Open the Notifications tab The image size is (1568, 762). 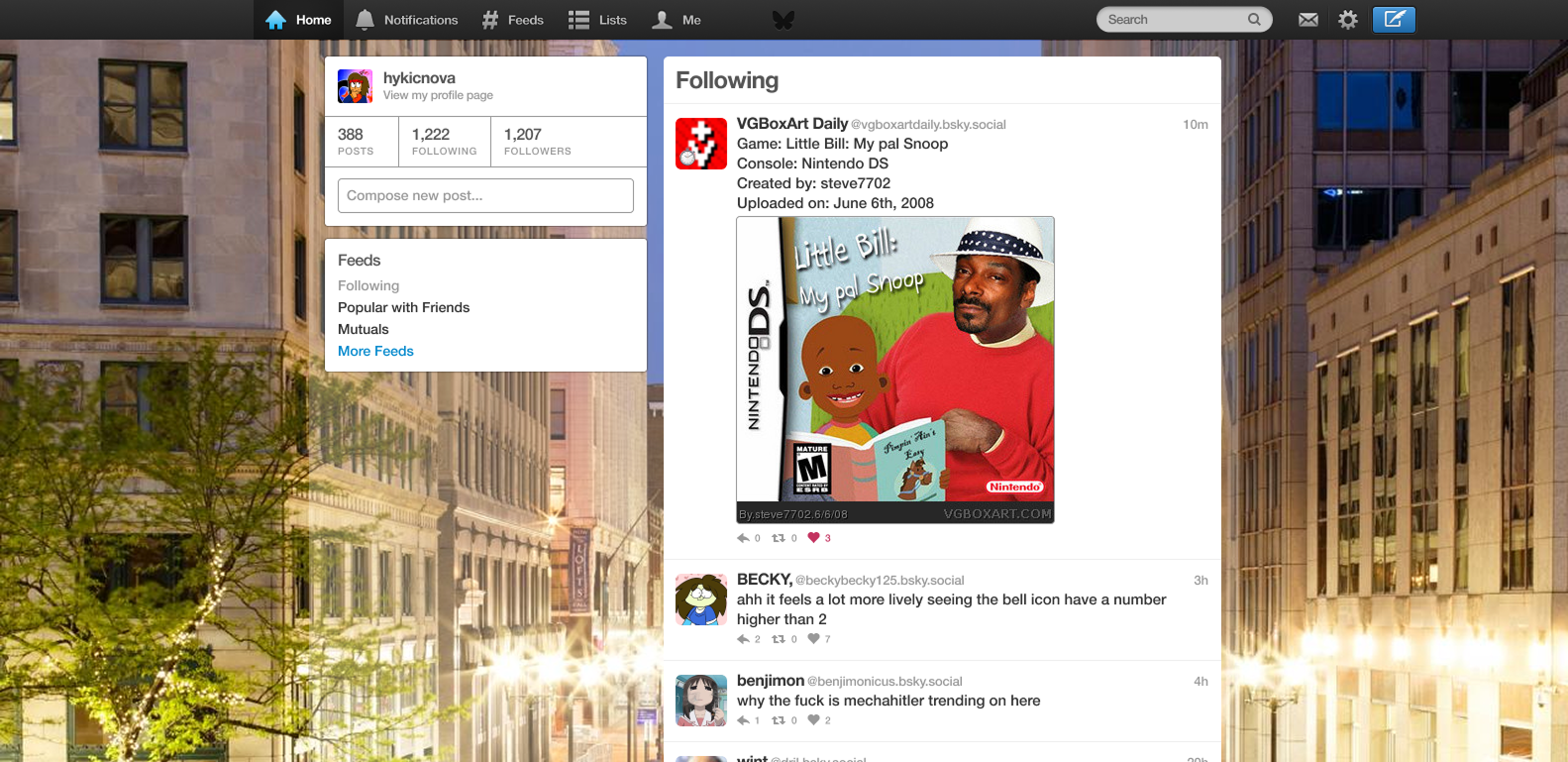(x=406, y=20)
